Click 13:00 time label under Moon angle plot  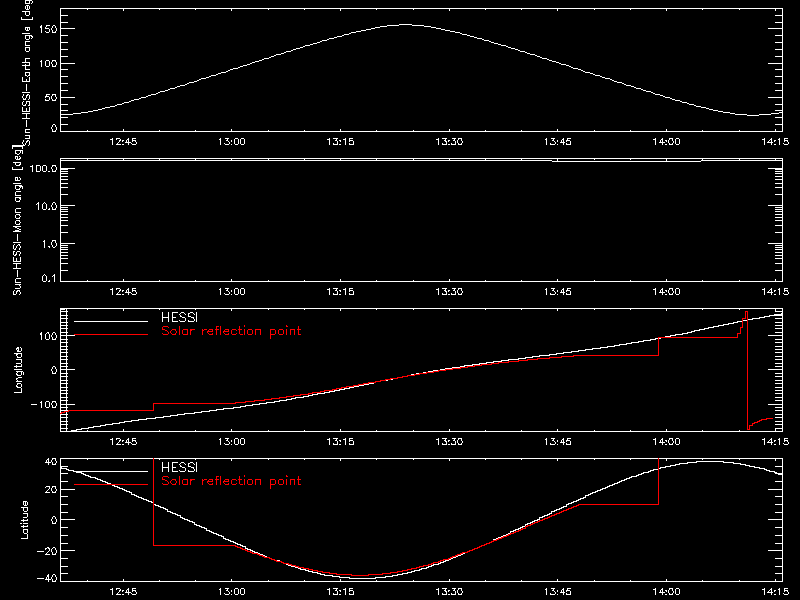(x=232, y=292)
